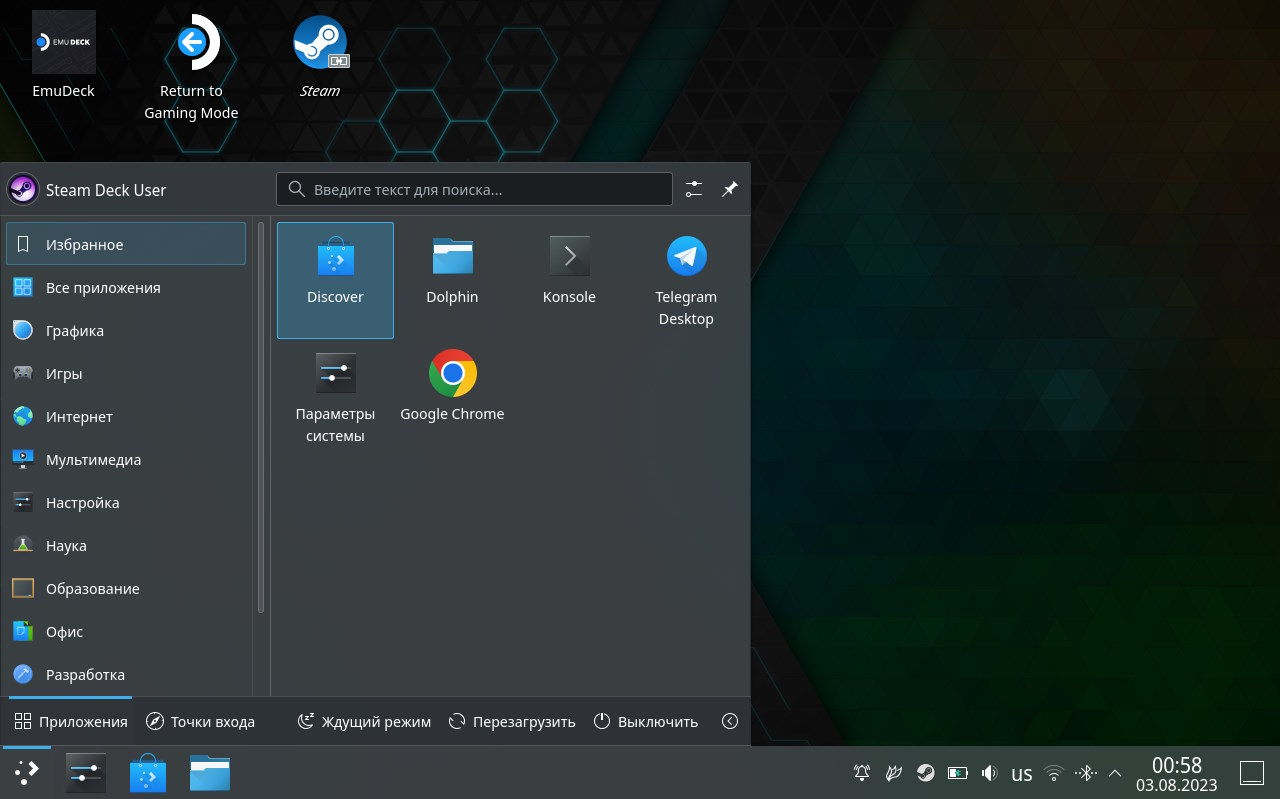This screenshot has width=1280, height=799.
Task: Open the Настройка category
Action: coord(126,502)
